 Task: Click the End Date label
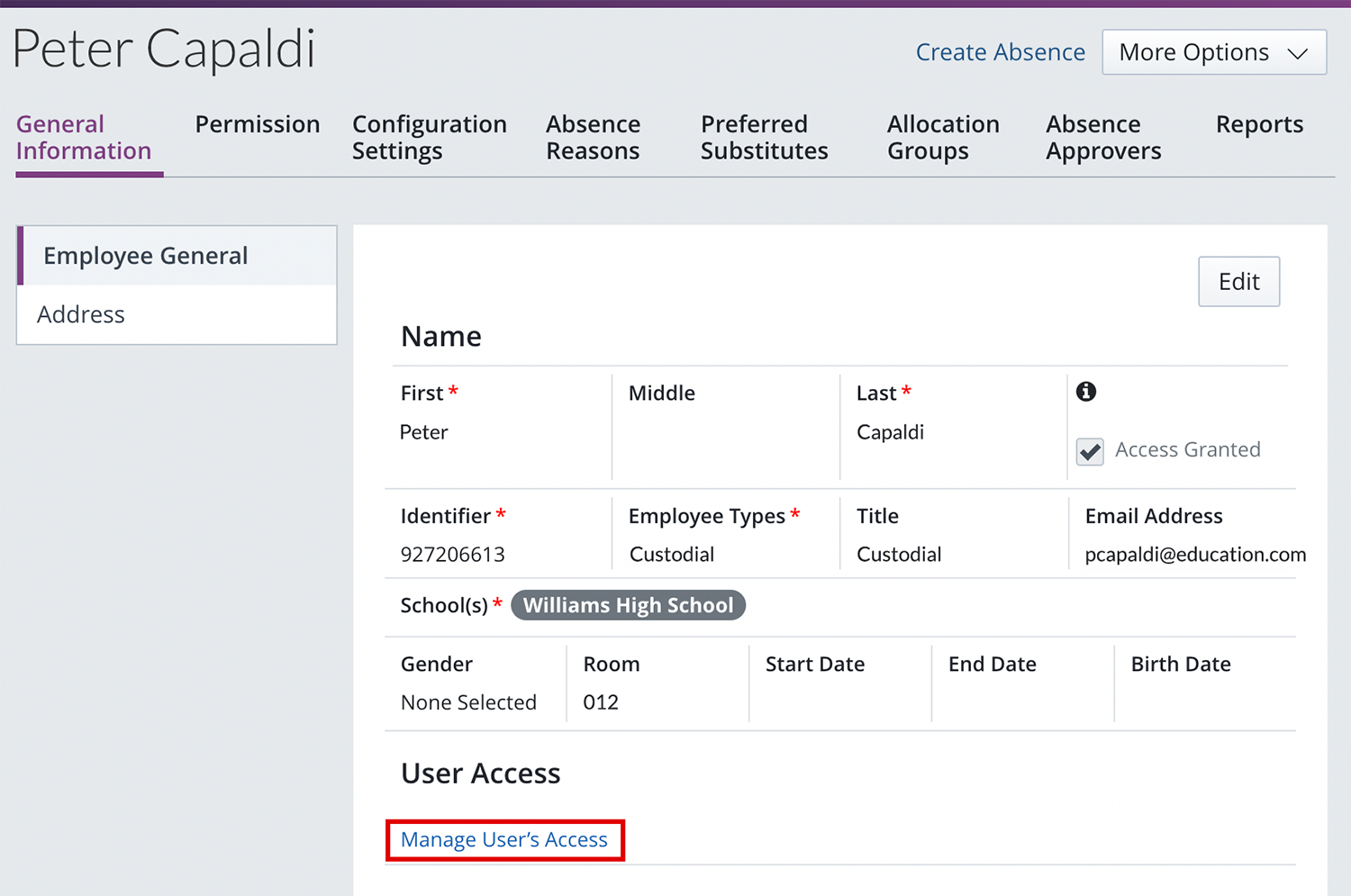993,664
